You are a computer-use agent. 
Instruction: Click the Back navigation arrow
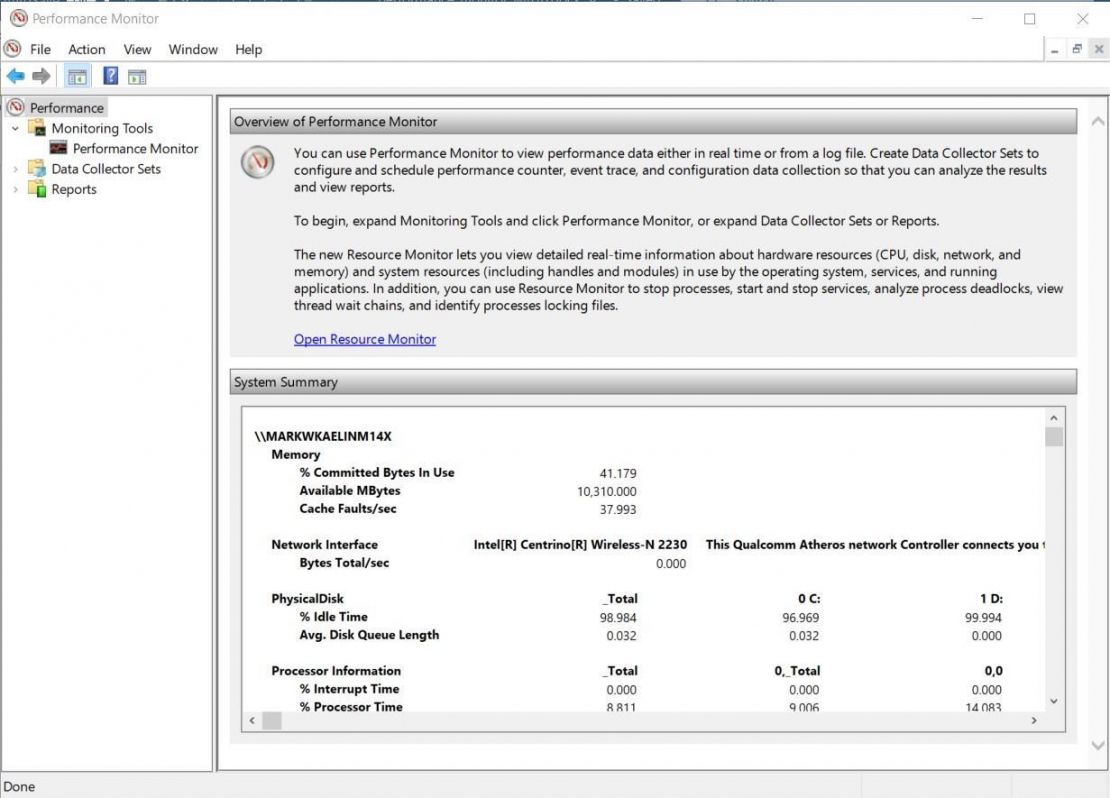coord(16,76)
